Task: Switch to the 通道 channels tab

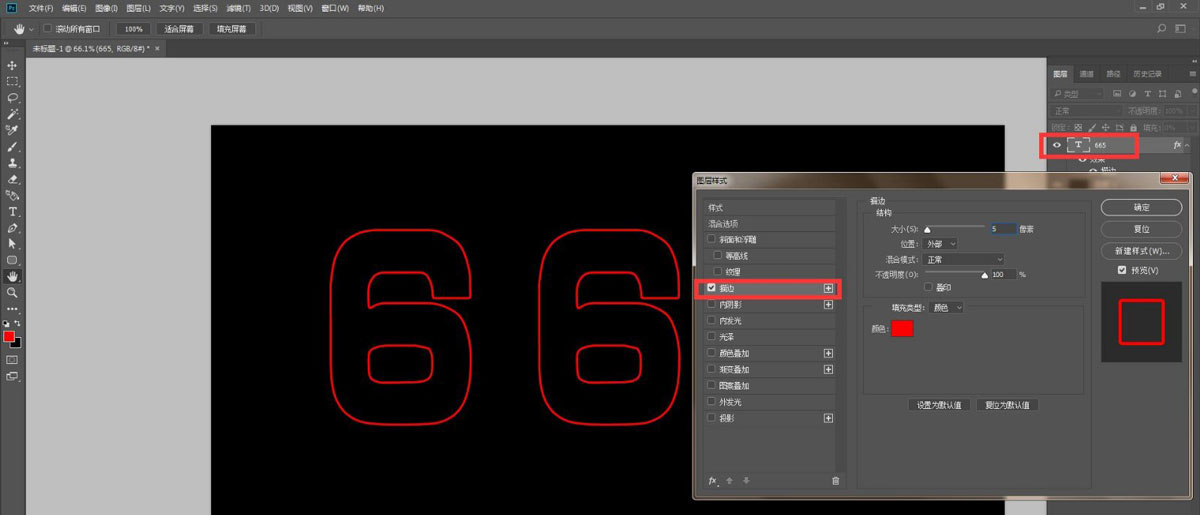Action: 1087,74
